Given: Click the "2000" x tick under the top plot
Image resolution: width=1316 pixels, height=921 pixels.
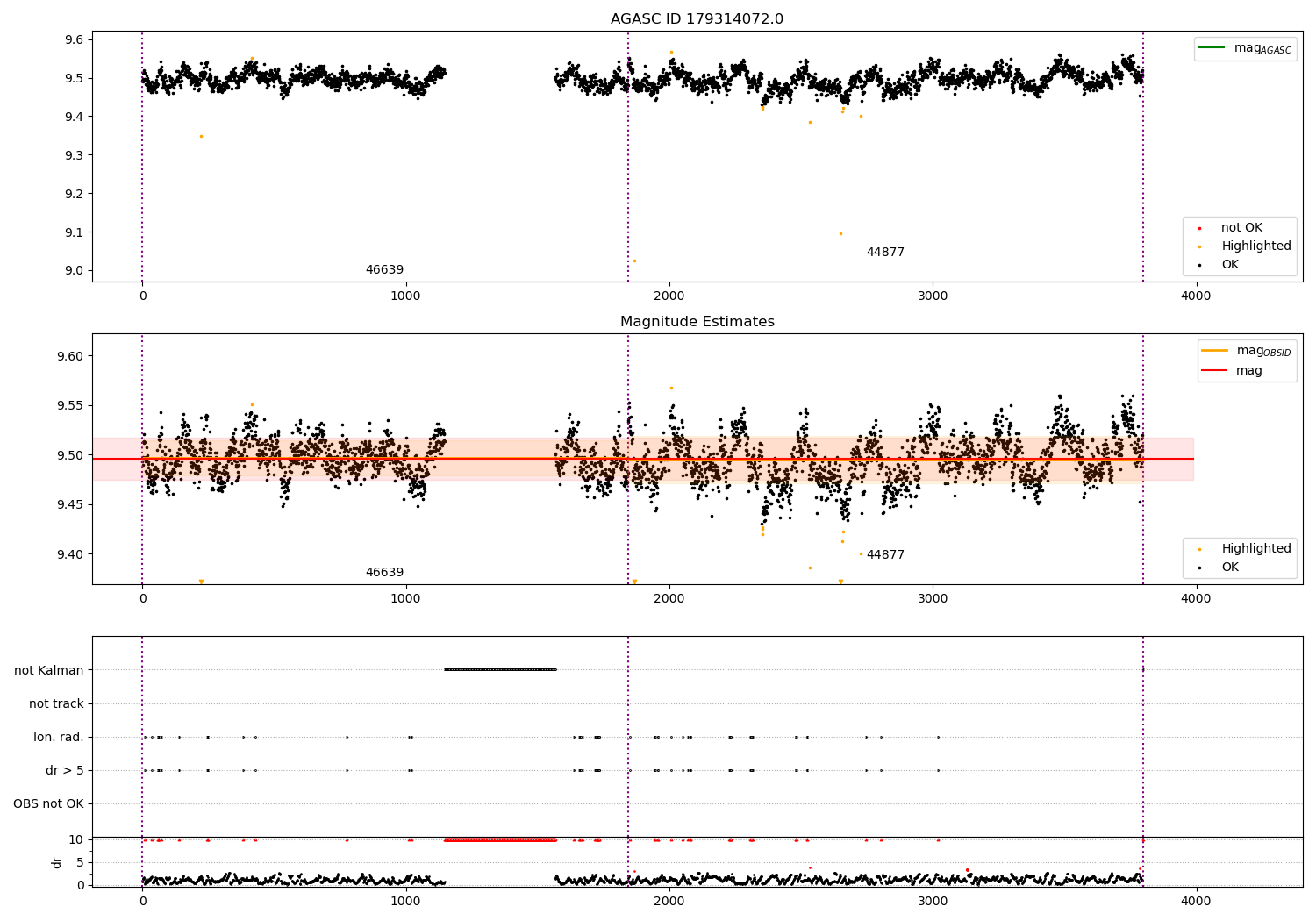Looking at the screenshot, I should (x=669, y=296).
